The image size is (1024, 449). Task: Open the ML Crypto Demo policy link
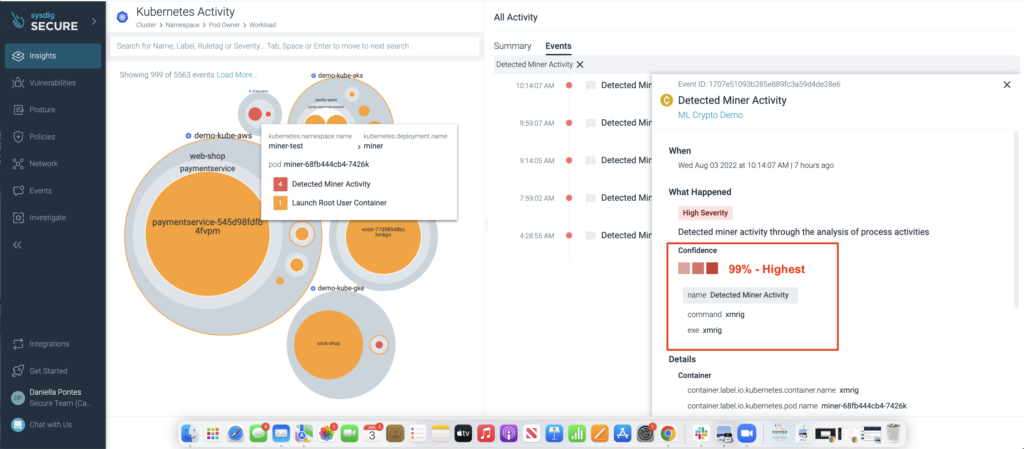coord(711,115)
